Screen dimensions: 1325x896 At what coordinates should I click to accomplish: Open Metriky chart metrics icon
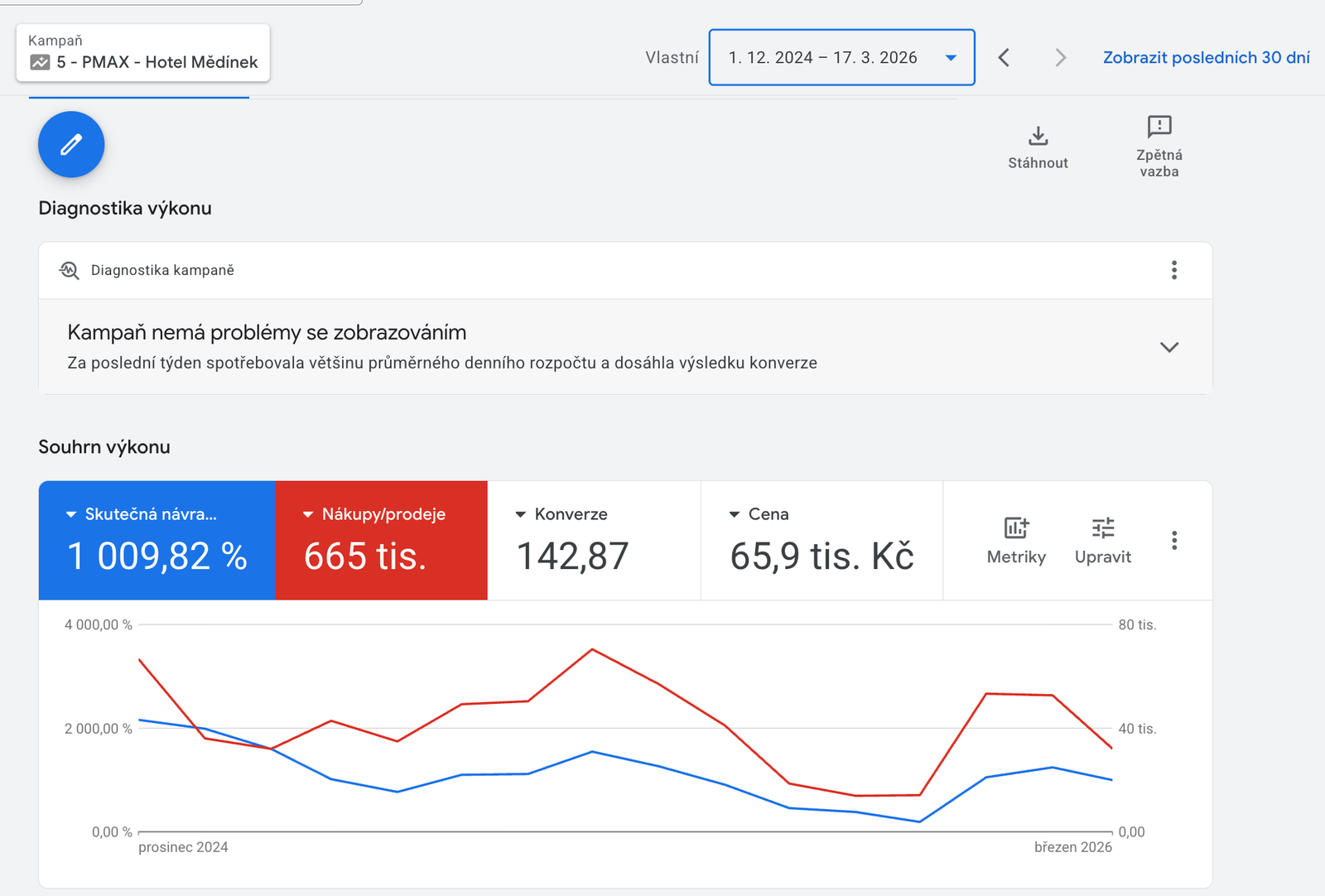tap(1016, 528)
